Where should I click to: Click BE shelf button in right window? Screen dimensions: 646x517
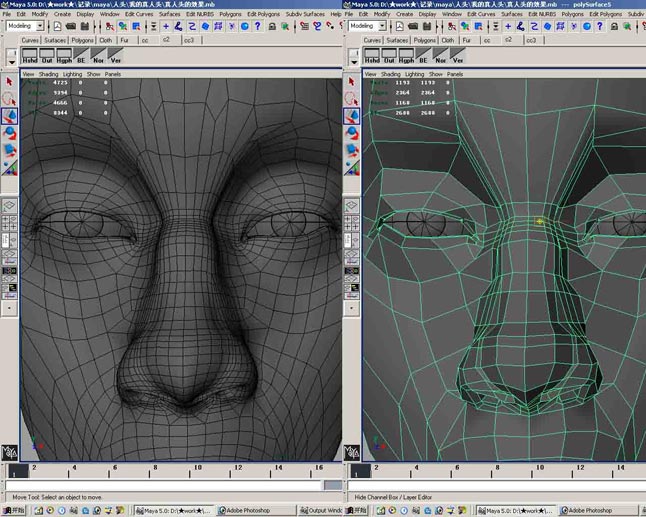424,56
